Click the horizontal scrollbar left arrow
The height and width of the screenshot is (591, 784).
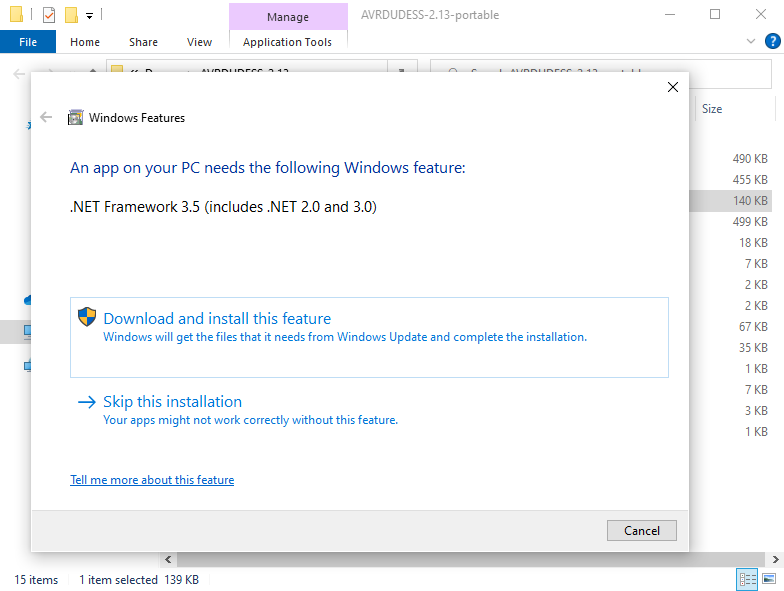168,559
